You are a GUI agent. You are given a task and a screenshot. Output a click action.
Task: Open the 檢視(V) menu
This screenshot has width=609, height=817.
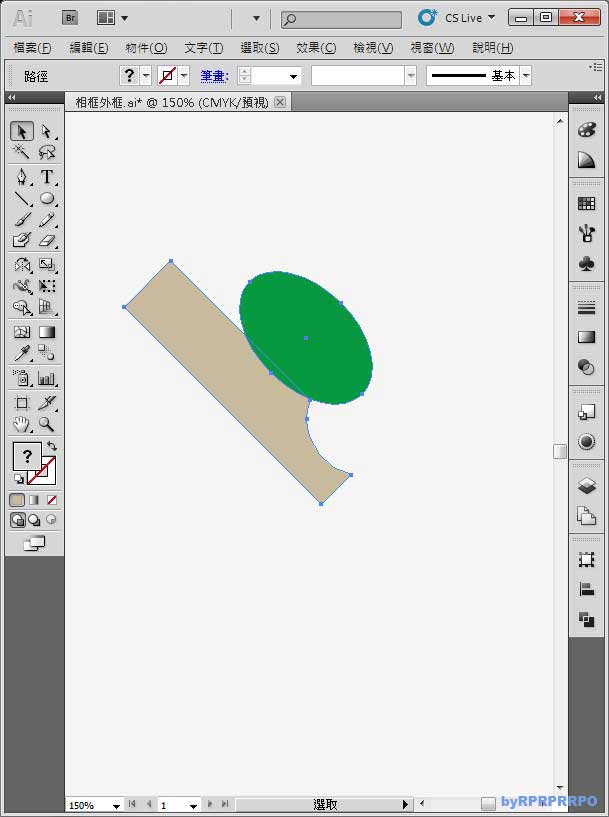point(373,48)
